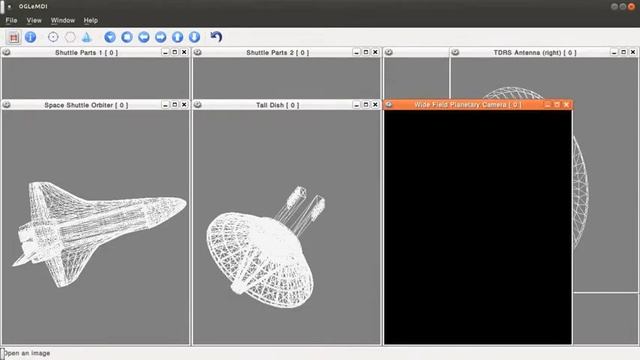Click Tall Dish window system icon
This screenshot has height=360, width=640.
[x=198, y=105]
